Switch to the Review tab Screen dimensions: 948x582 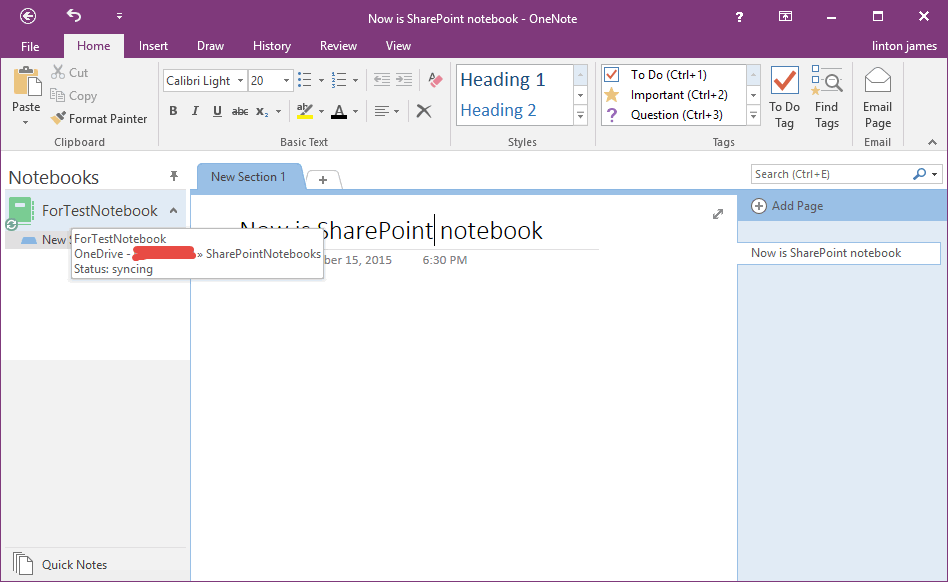click(x=338, y=46)
